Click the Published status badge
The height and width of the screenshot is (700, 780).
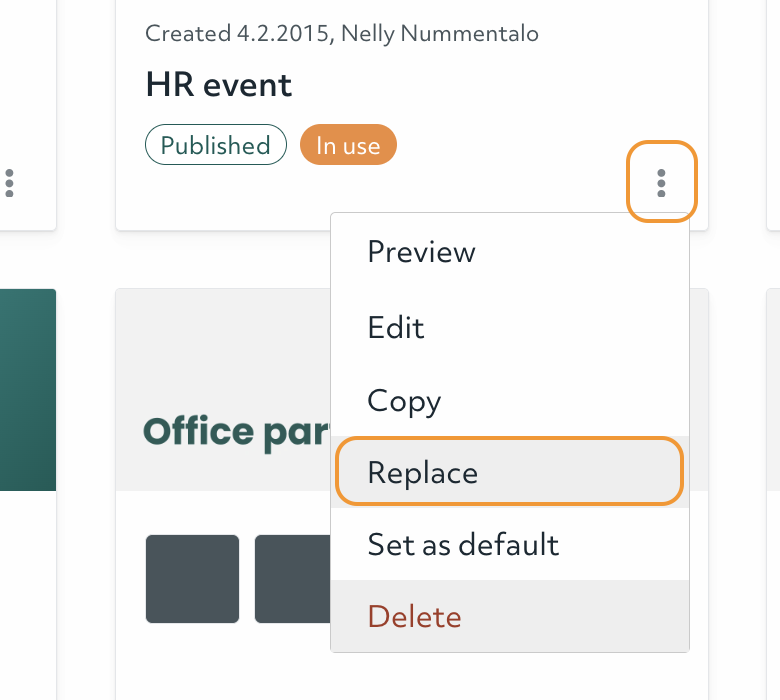pyautogui.click(x=216, y=145)
